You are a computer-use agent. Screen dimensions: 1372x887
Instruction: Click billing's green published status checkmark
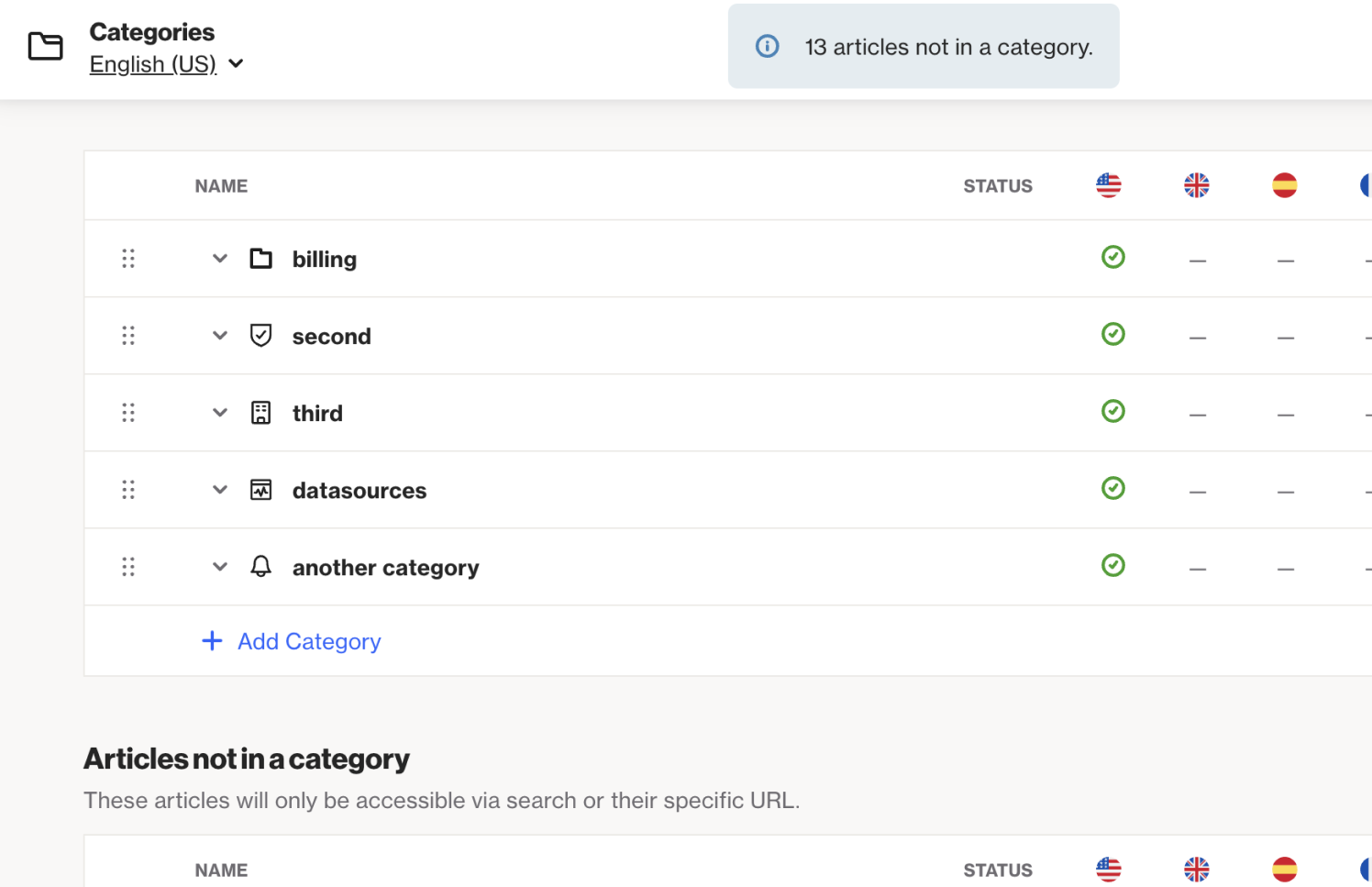click(x=1113, y=257)
